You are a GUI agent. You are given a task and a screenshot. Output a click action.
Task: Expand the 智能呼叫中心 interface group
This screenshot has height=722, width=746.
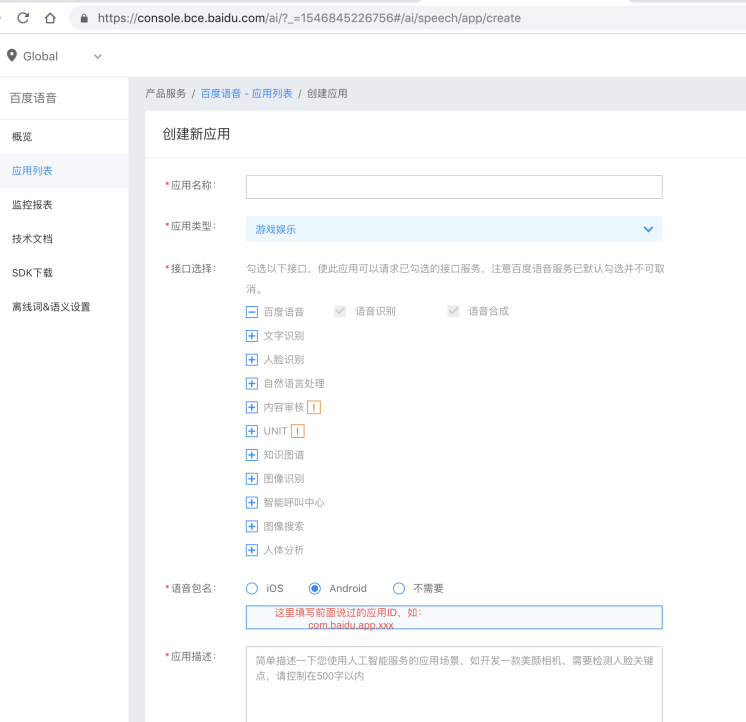252,502
